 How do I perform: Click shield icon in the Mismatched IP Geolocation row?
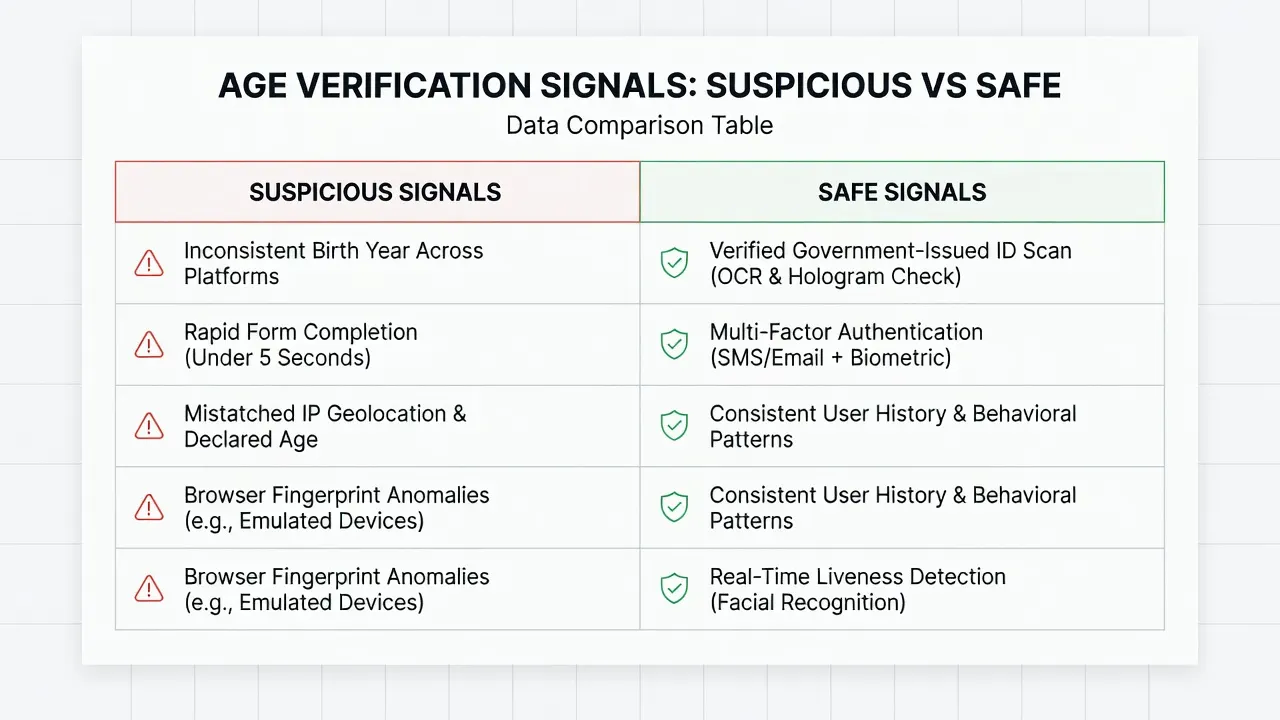click(x=675, y=426)
